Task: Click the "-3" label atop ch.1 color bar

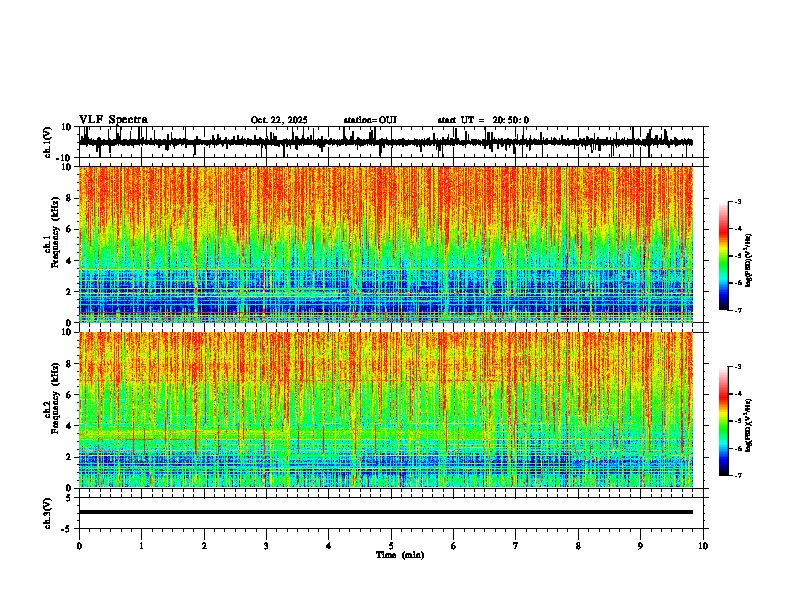Action: coord(737,201)
